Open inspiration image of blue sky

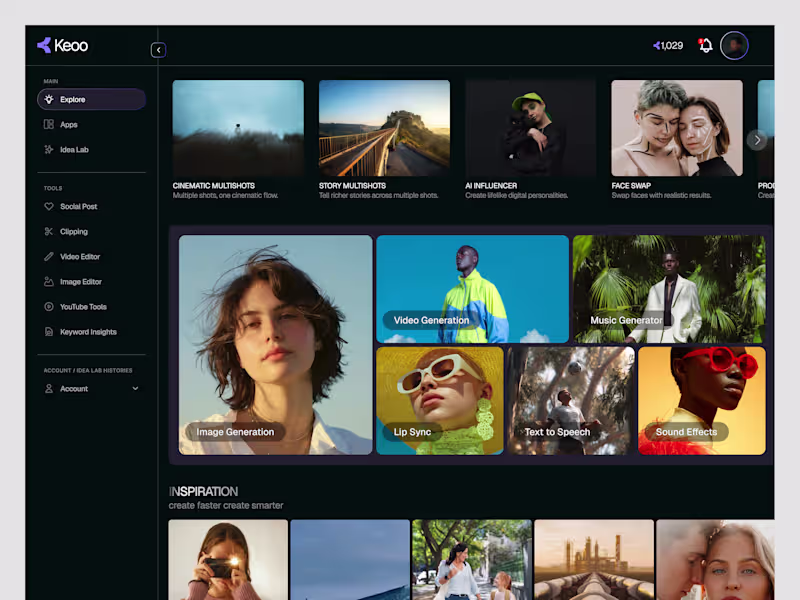coord(350,560)
